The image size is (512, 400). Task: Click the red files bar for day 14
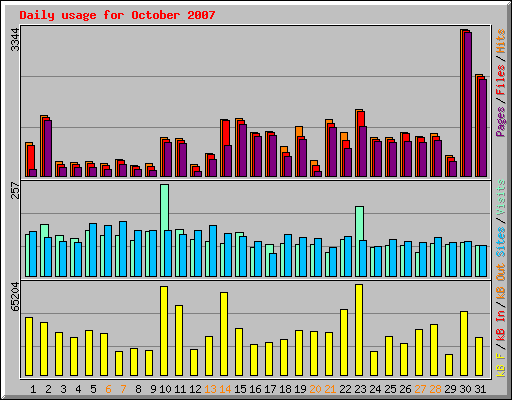coord(226,133)
